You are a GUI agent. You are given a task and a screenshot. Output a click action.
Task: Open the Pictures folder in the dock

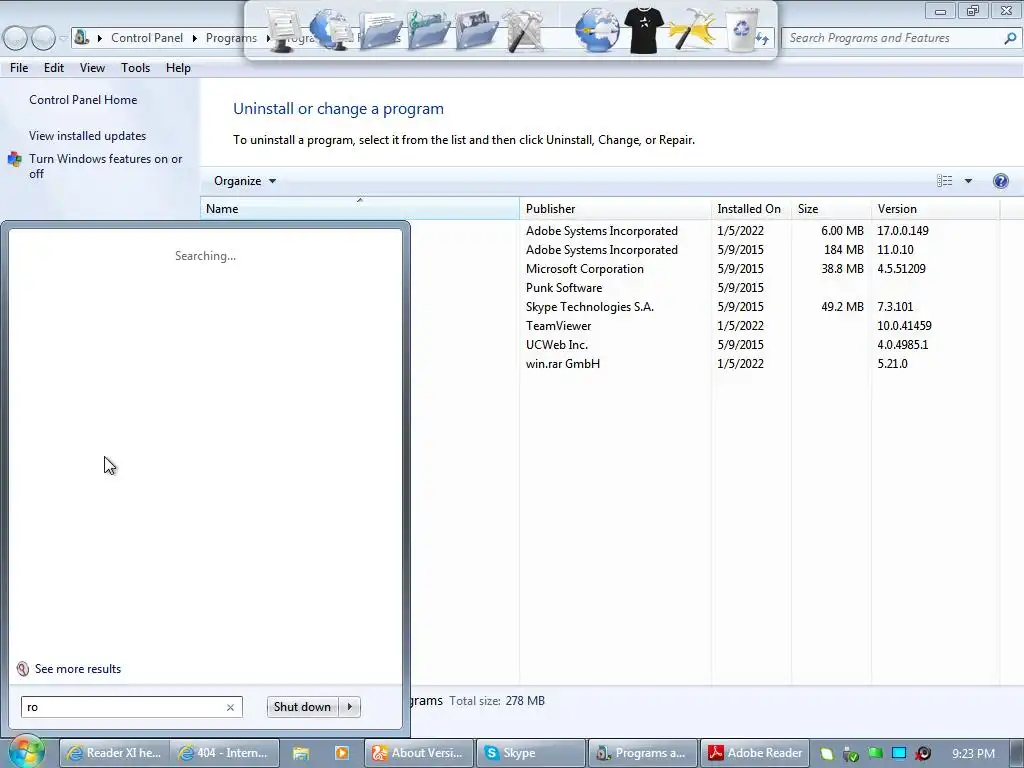[x=476, y=30]
